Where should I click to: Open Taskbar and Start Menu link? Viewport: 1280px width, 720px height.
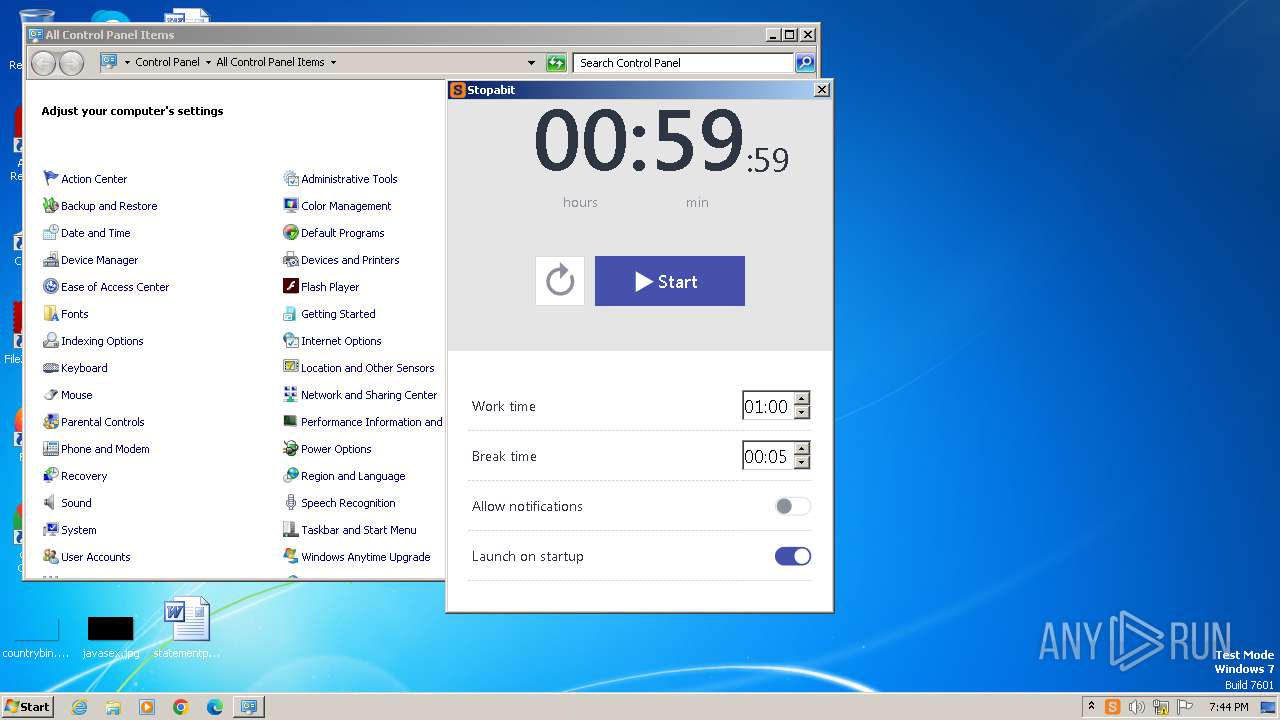[358, 530]
